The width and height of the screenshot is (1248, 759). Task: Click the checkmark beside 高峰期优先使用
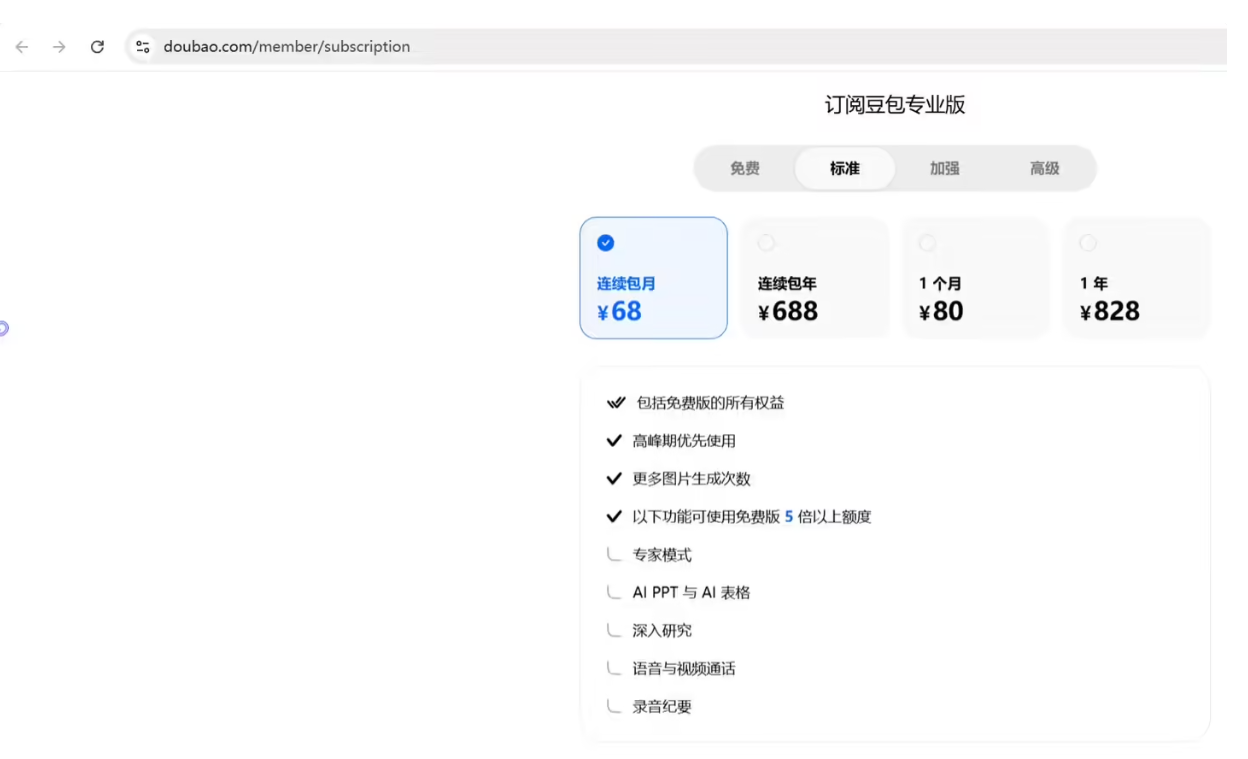(x=614, y=441)
